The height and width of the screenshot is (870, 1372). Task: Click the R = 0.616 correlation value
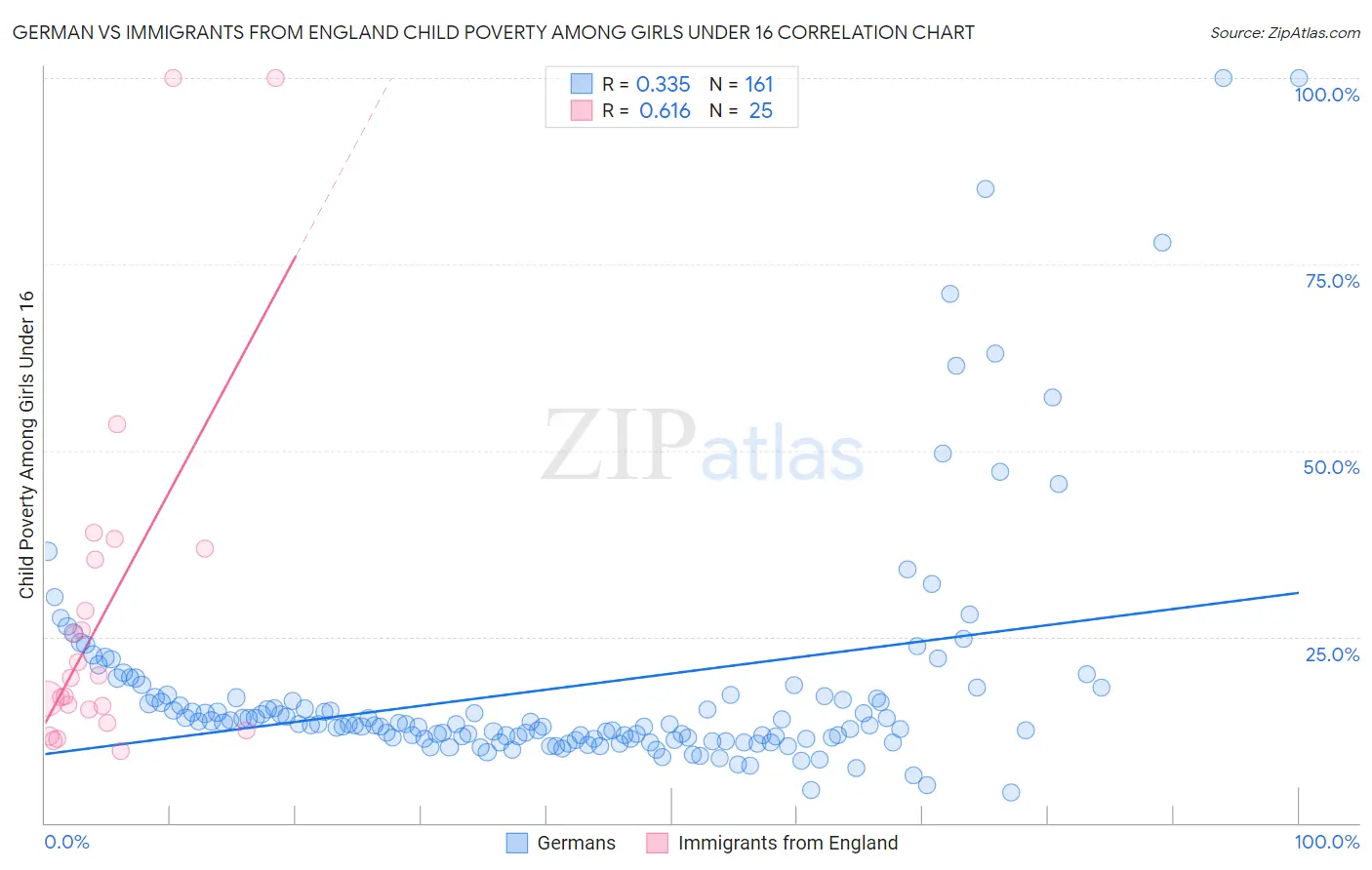tap(646, 110)
